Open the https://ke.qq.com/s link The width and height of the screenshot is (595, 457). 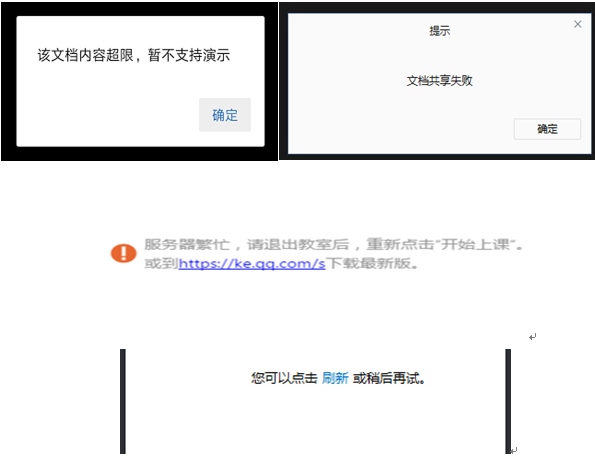click(252, 263)
